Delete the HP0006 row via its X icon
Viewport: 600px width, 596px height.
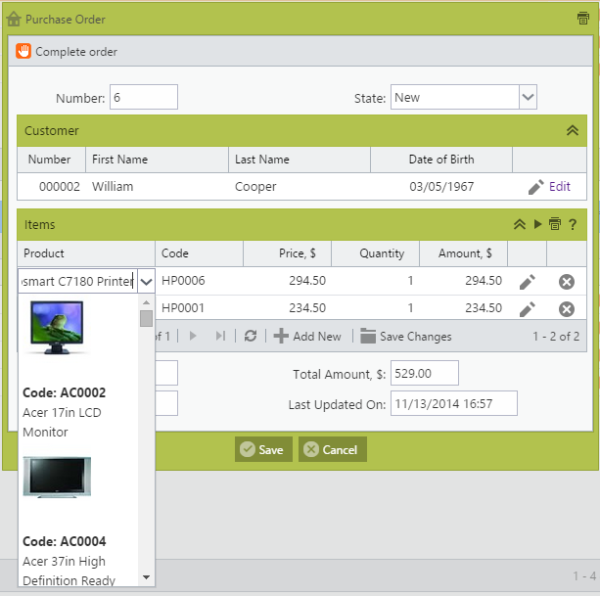pos(566,282)
